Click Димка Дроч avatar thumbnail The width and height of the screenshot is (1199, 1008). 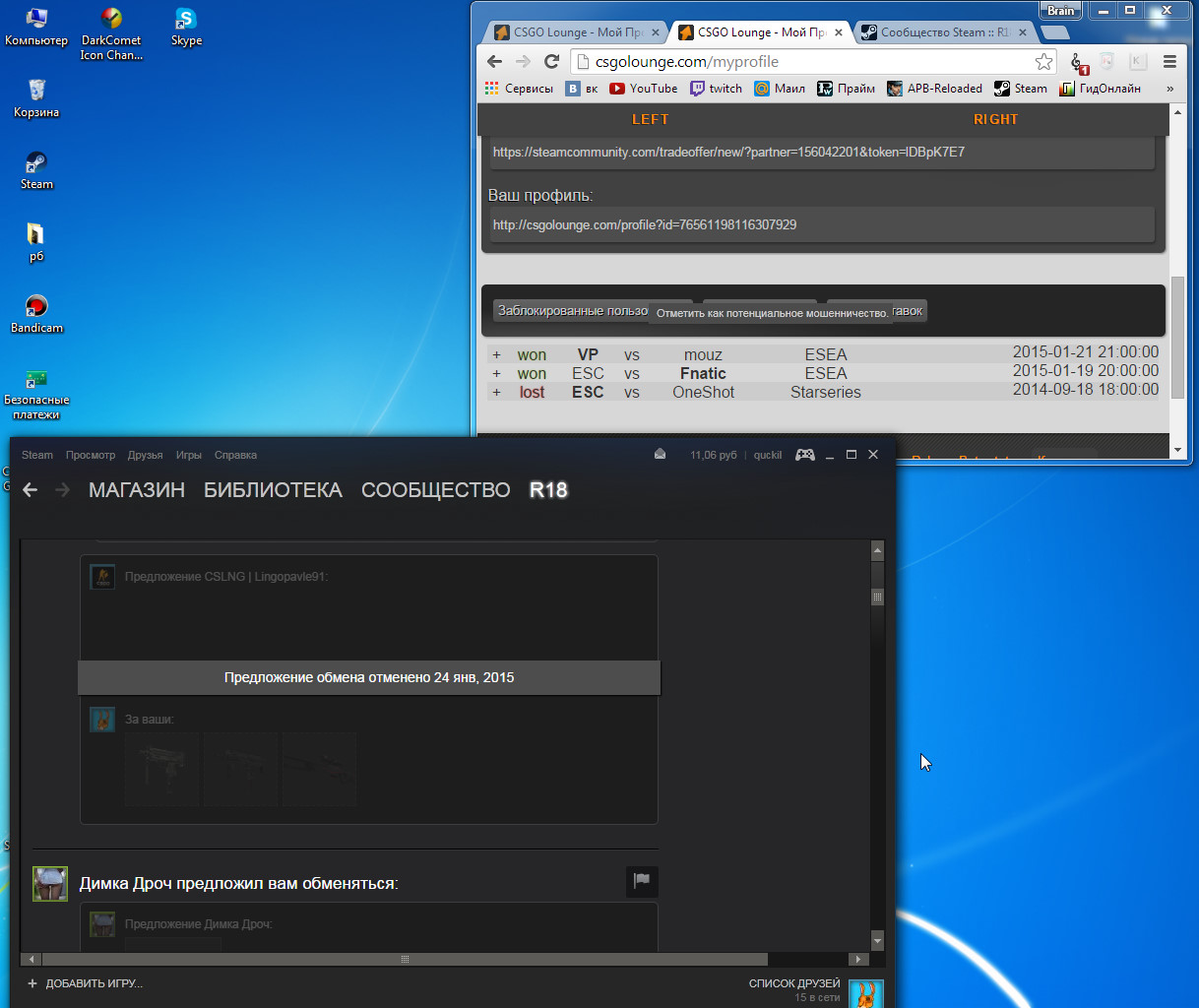[50, 884]
